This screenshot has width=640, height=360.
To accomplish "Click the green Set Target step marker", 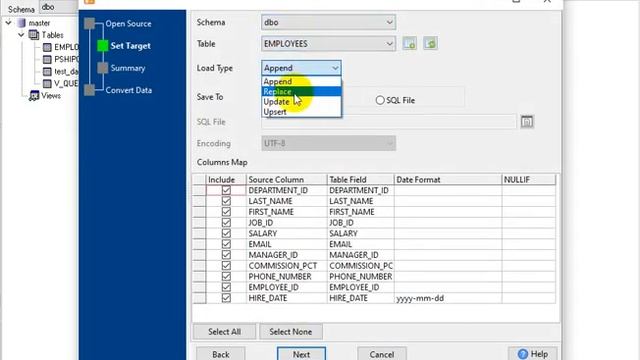I will tap(102, 46).
